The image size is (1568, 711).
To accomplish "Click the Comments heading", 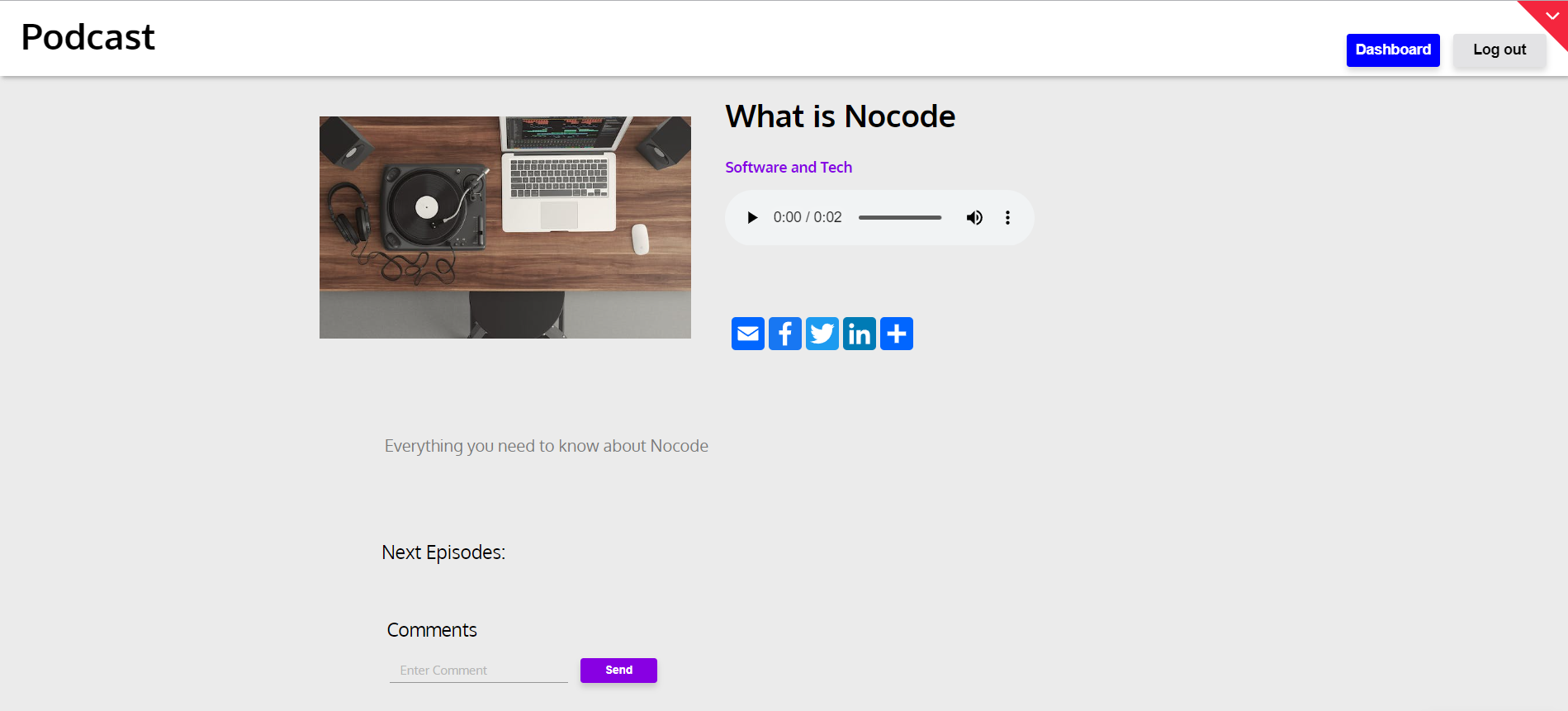I will (x=432, y=630).
